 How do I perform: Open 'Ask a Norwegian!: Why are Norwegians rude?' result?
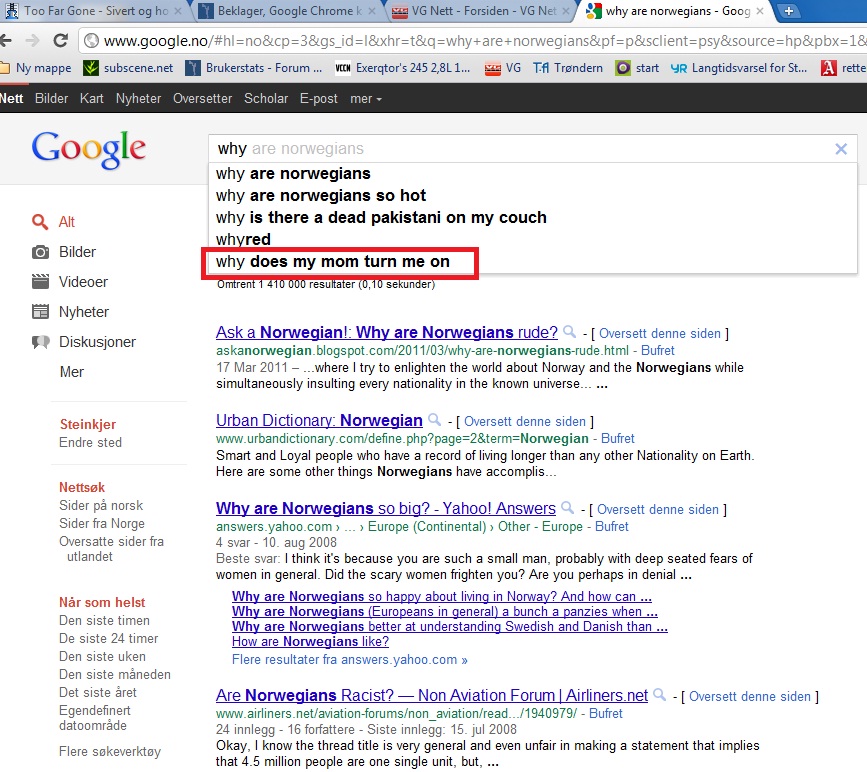(x=387, y=332)
